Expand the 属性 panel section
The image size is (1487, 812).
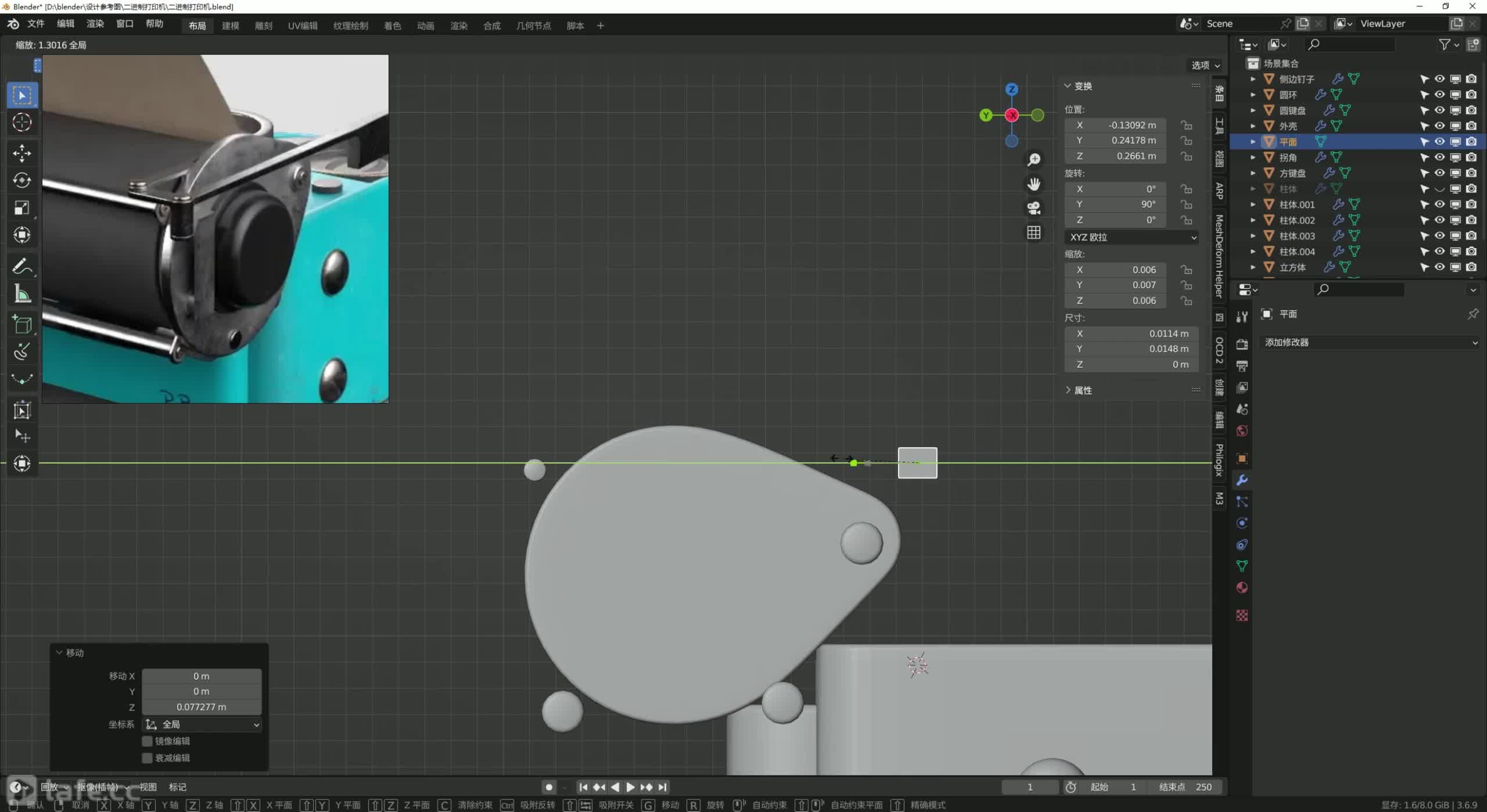tap(1082, 390)
